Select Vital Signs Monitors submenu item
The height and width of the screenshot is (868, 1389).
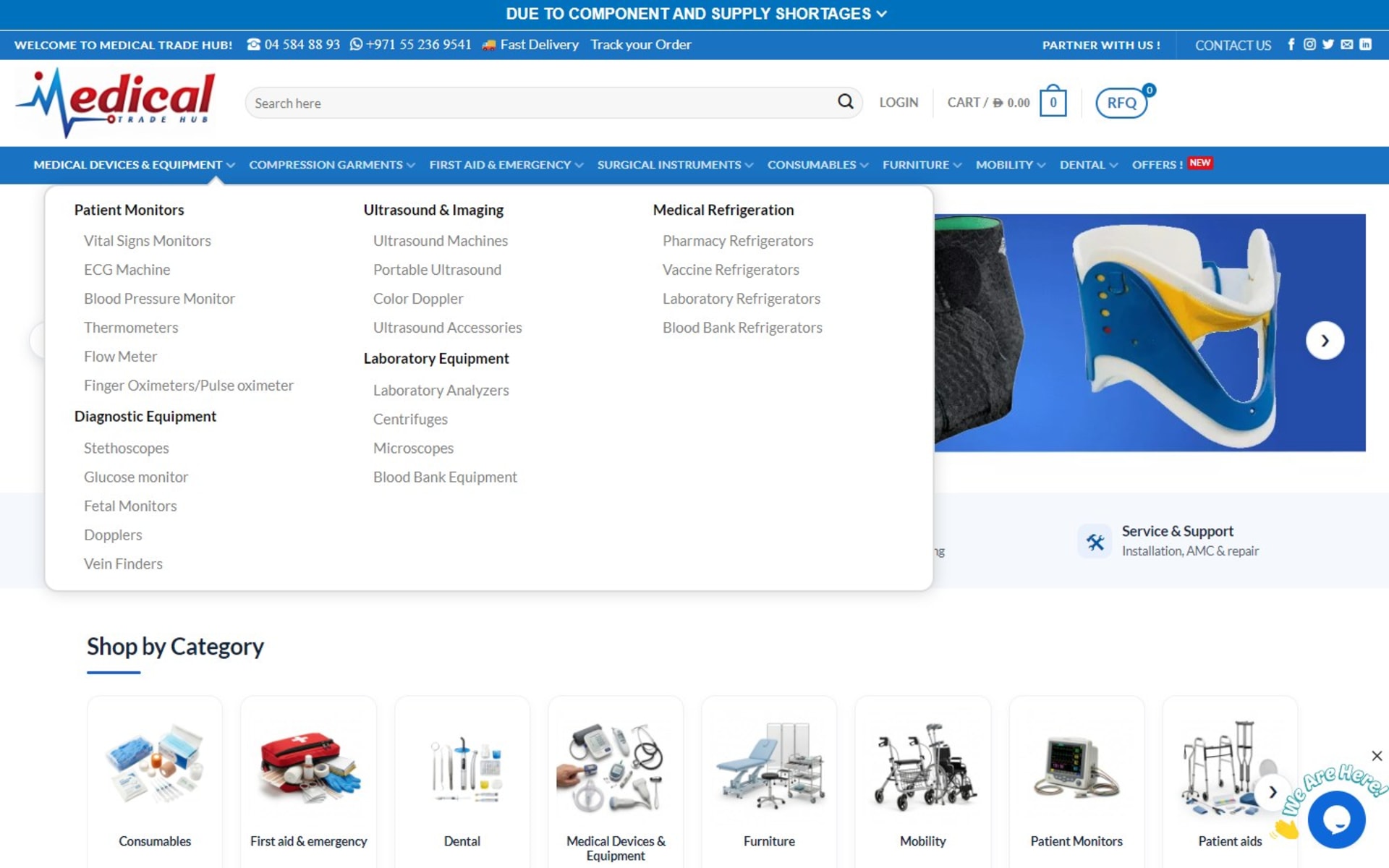coord(147,241)
